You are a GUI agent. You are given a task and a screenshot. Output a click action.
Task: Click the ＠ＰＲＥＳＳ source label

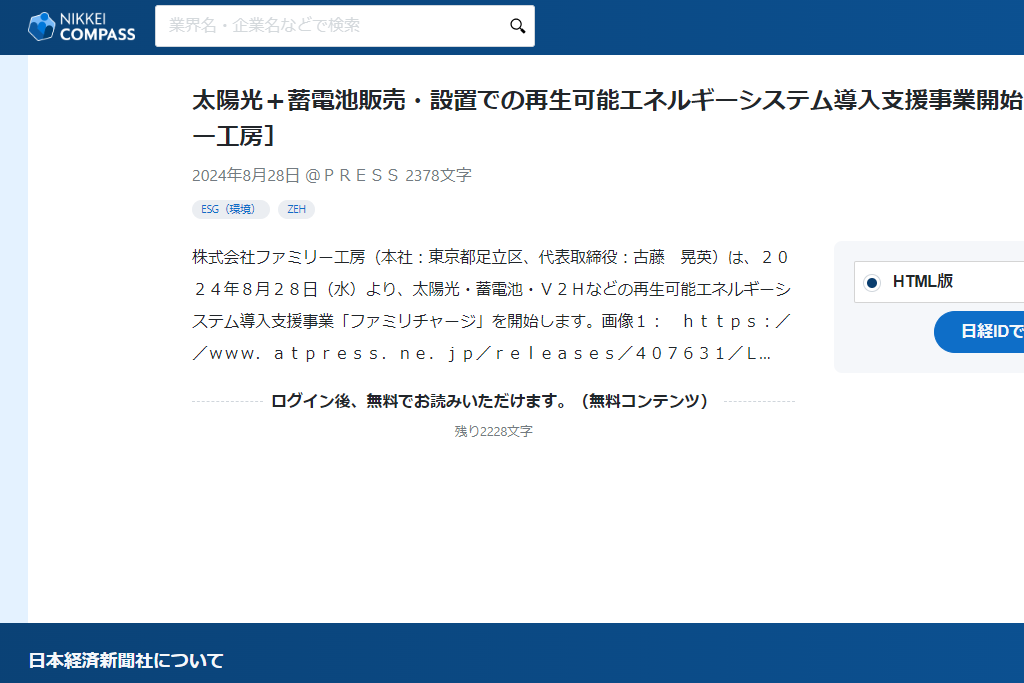pos(352,176)
